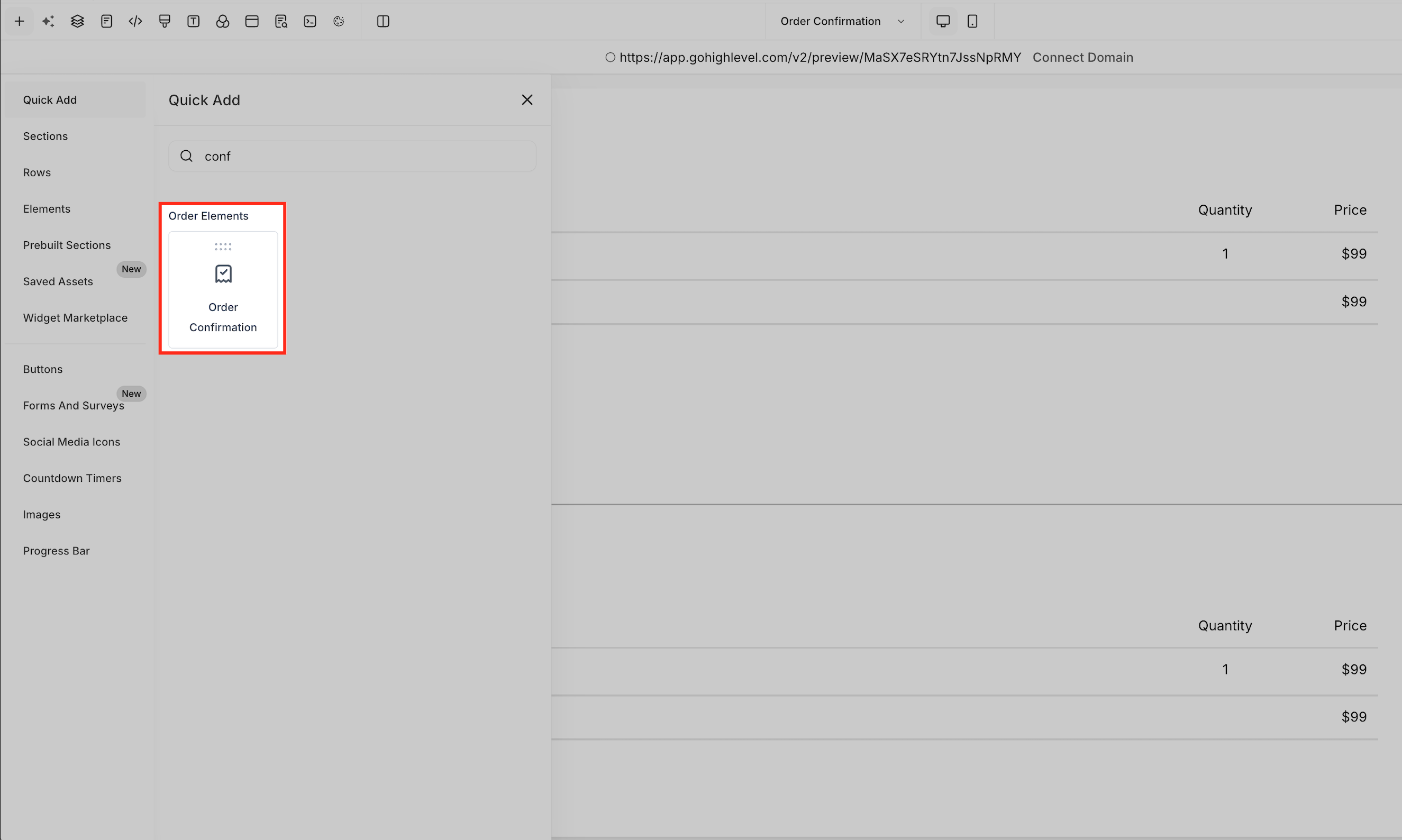Open the terminal prompt icon
Image resolution: width=1402 pixels, height=840 pixels.
point(310,22)
